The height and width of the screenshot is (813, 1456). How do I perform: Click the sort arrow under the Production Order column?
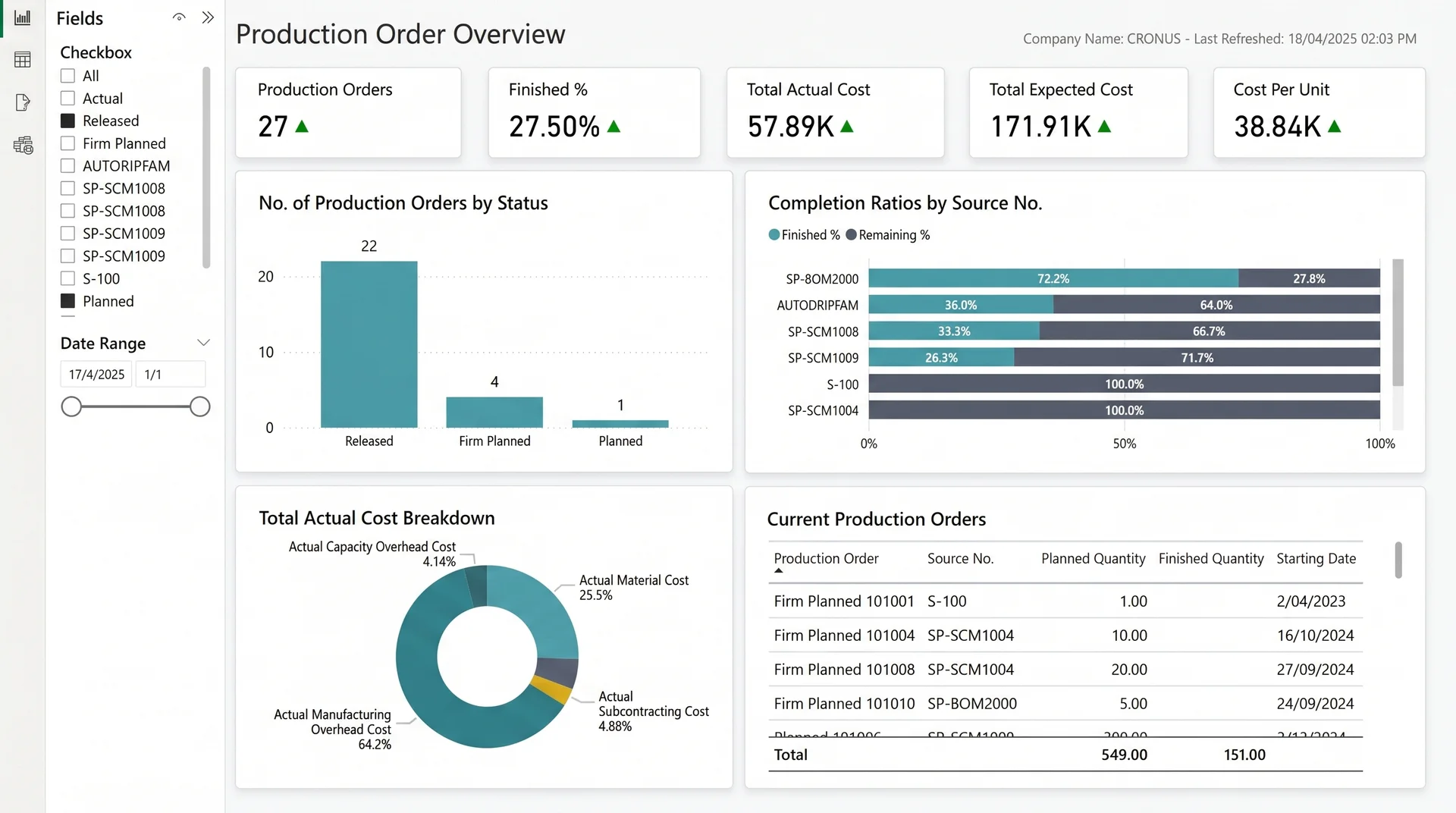[x=778, y=571]
